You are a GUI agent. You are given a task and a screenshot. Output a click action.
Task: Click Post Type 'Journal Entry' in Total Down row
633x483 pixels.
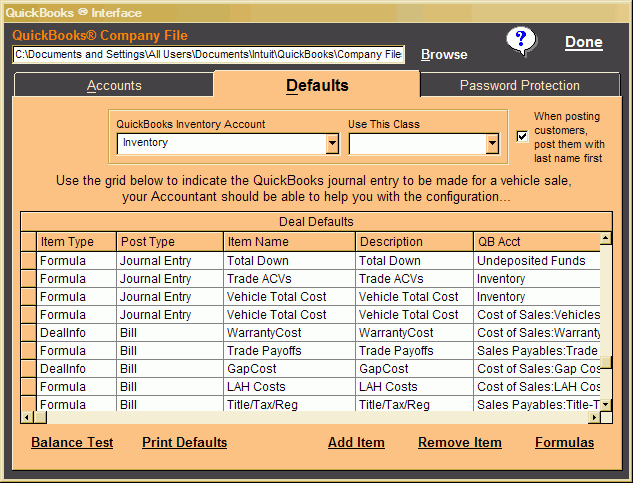170,261
